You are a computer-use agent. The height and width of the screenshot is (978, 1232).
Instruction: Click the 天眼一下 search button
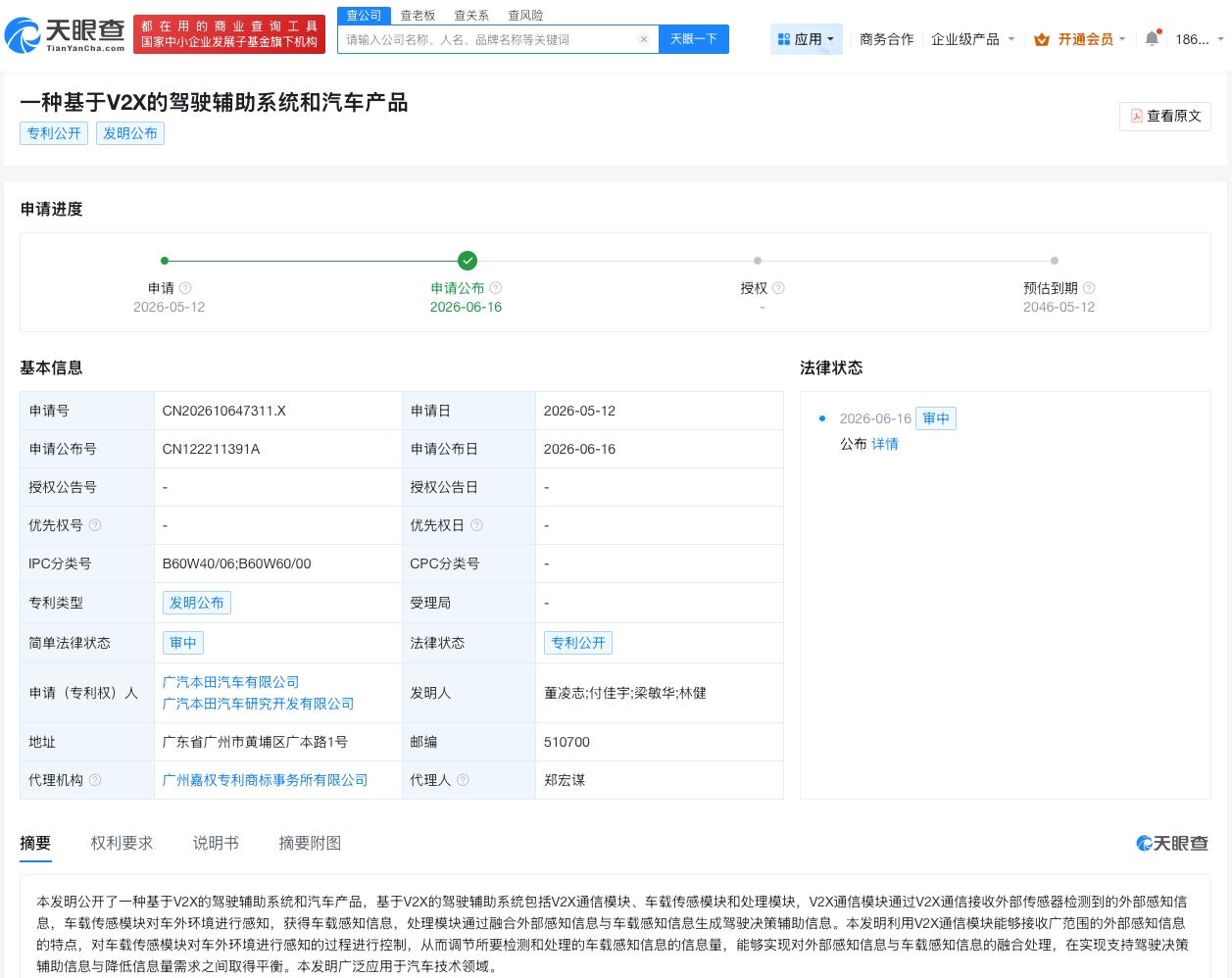(x=694, y=39)
